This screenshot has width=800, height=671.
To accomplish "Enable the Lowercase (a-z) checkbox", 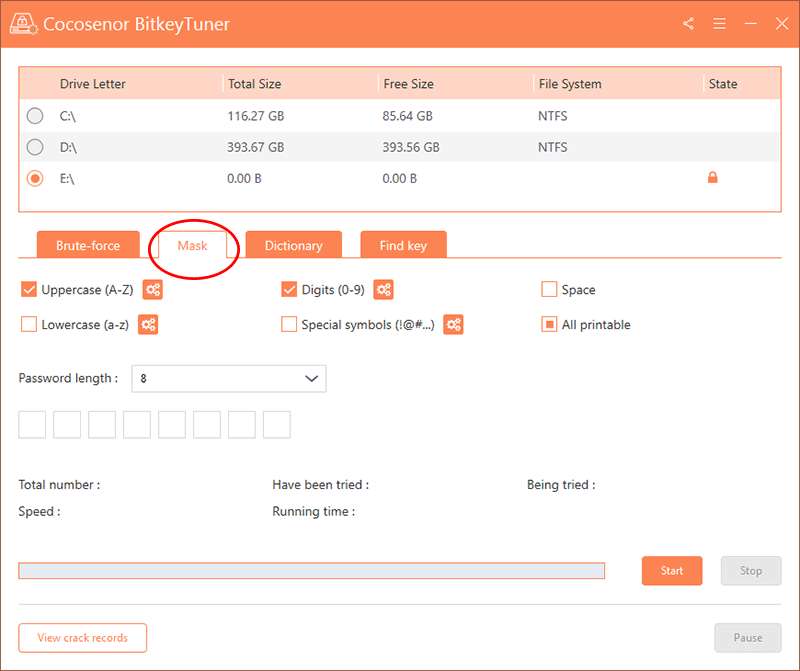I will coord(29,324).
